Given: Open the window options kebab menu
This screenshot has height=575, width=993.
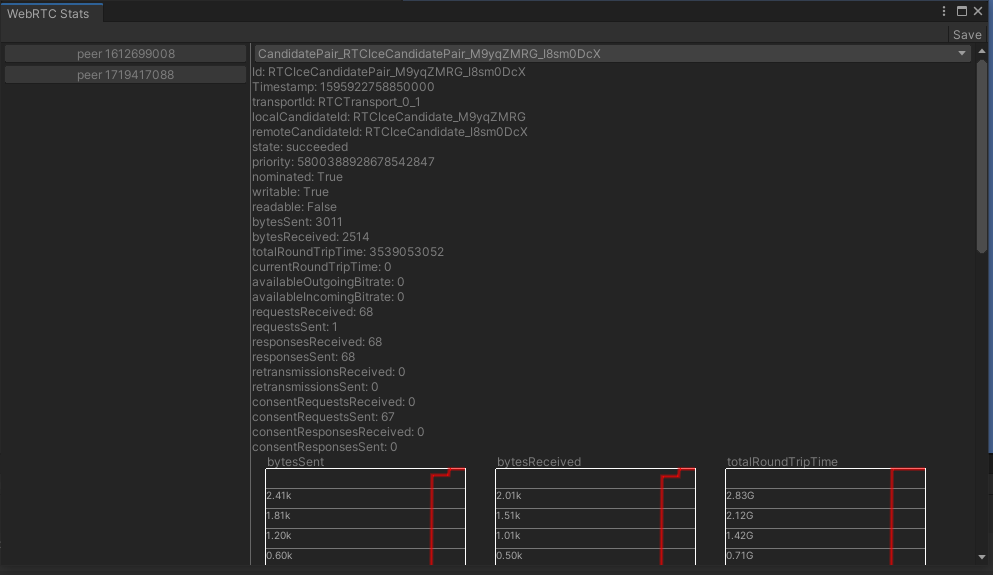Looking at the screenshot, I should (944, 11).
